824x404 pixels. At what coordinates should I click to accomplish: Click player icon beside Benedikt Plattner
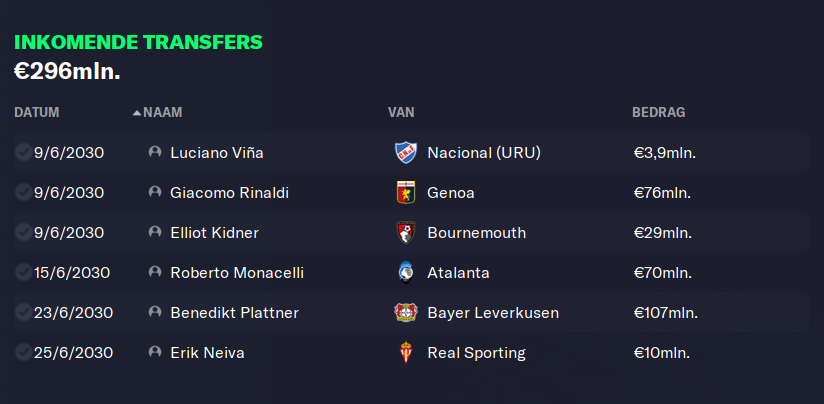point(154,312)
